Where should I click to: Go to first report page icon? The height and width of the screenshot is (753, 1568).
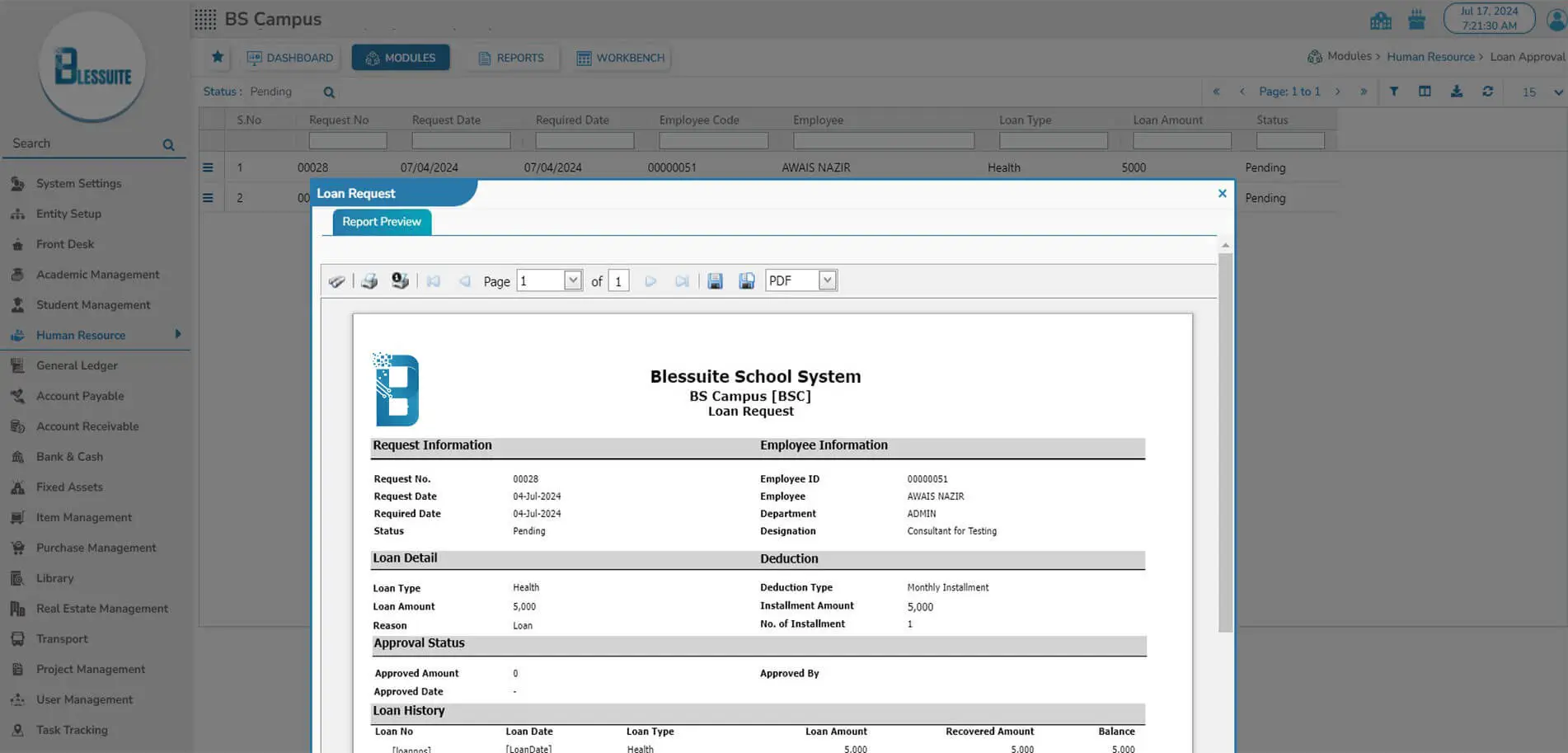point(434,281)
